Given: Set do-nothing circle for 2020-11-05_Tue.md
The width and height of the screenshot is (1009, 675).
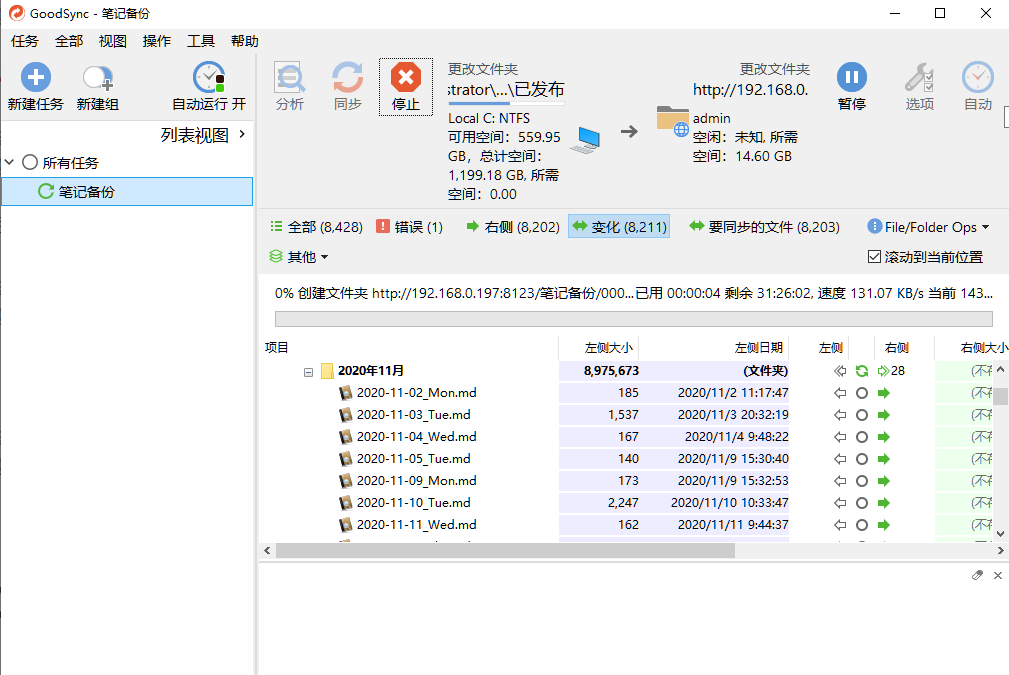Looking at the screenshot, I should (x=862, y=459).
